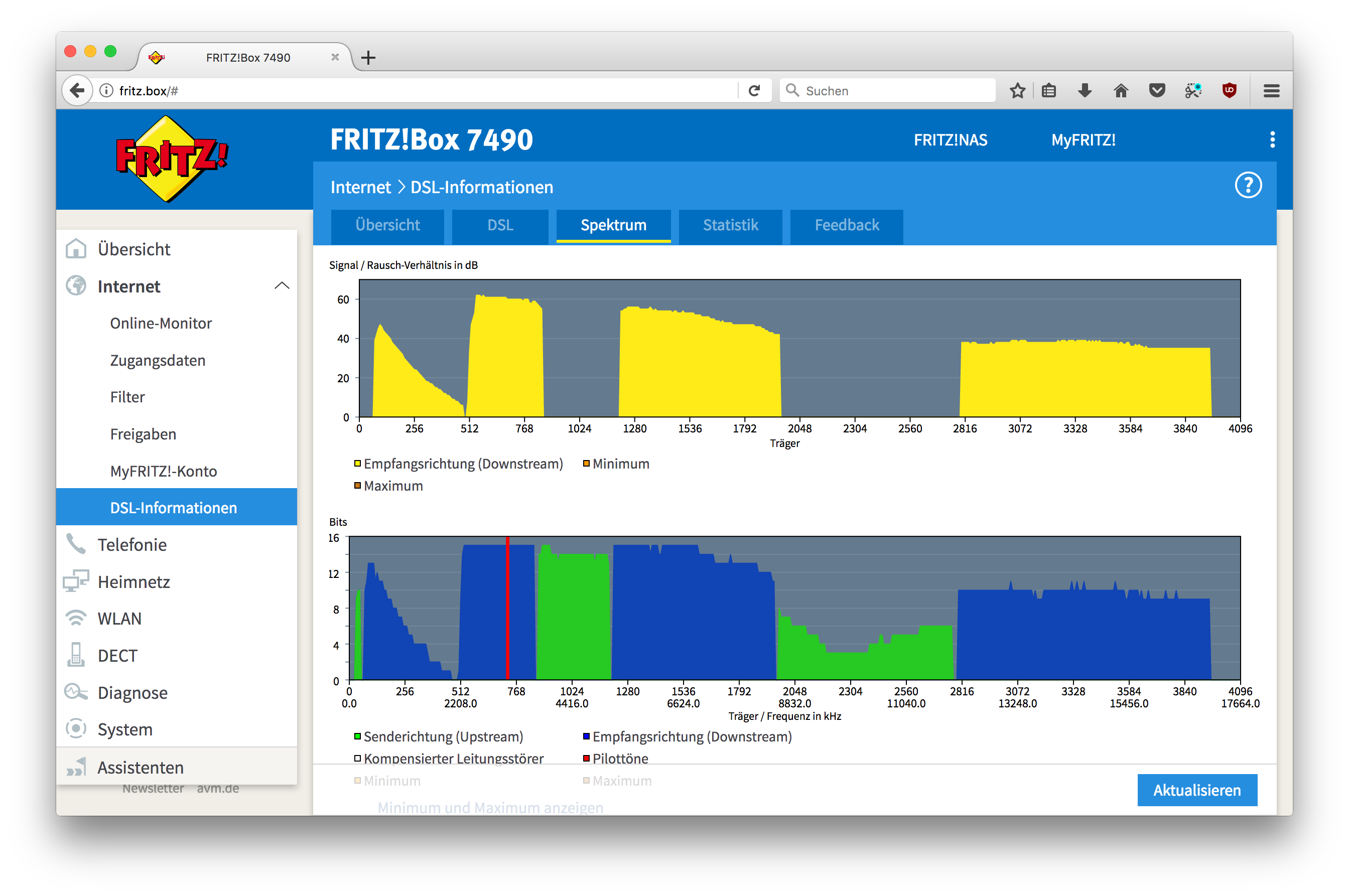Go to browser home page icon
Screen dimensions: 1349x896
[x=1120, y=90]
